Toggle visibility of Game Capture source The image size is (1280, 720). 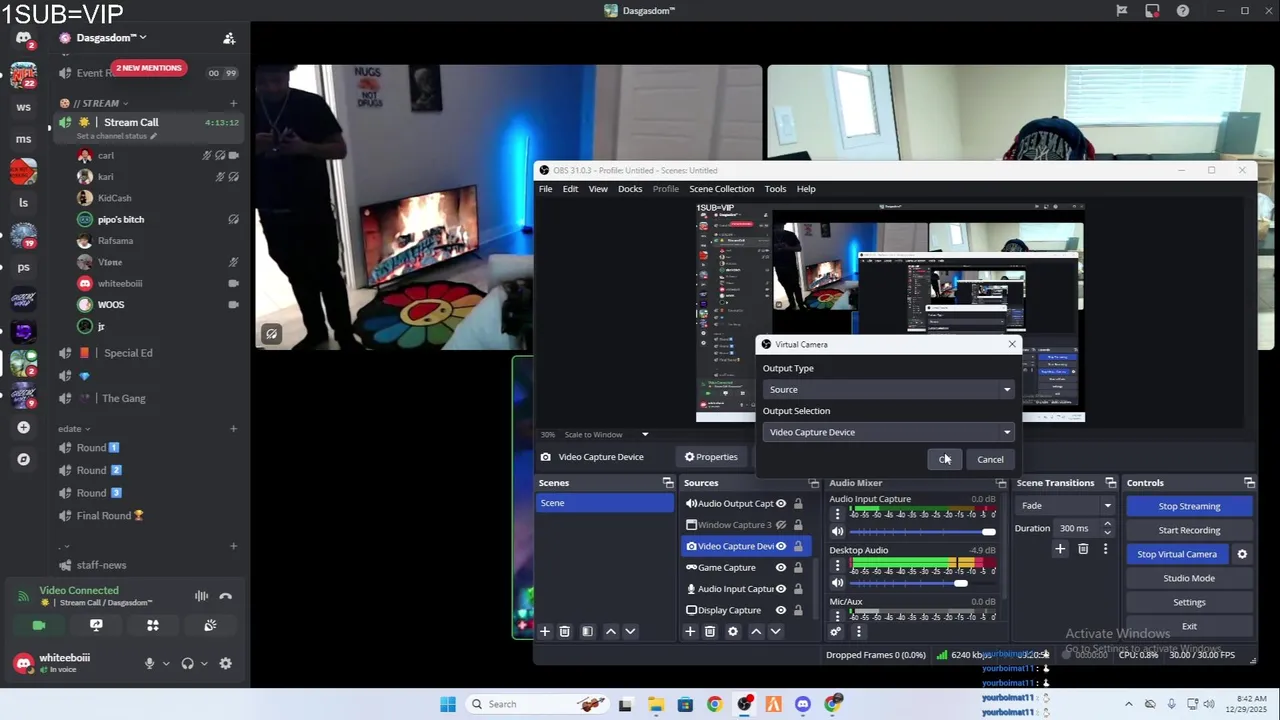781,567
